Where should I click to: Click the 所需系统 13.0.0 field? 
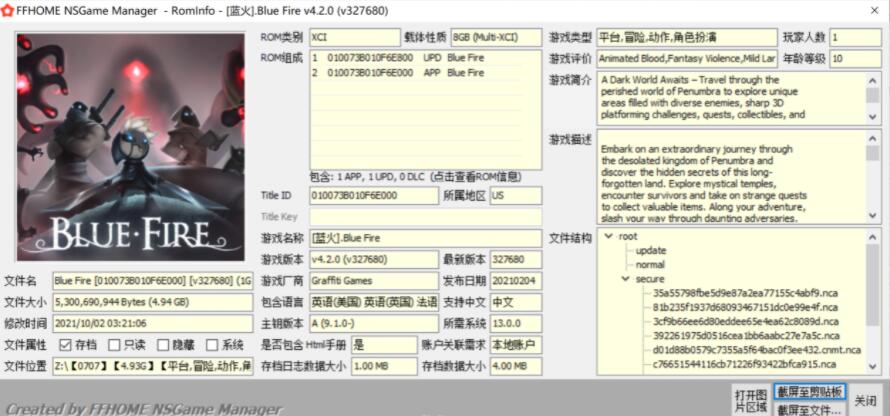click(x=516, y=323)
